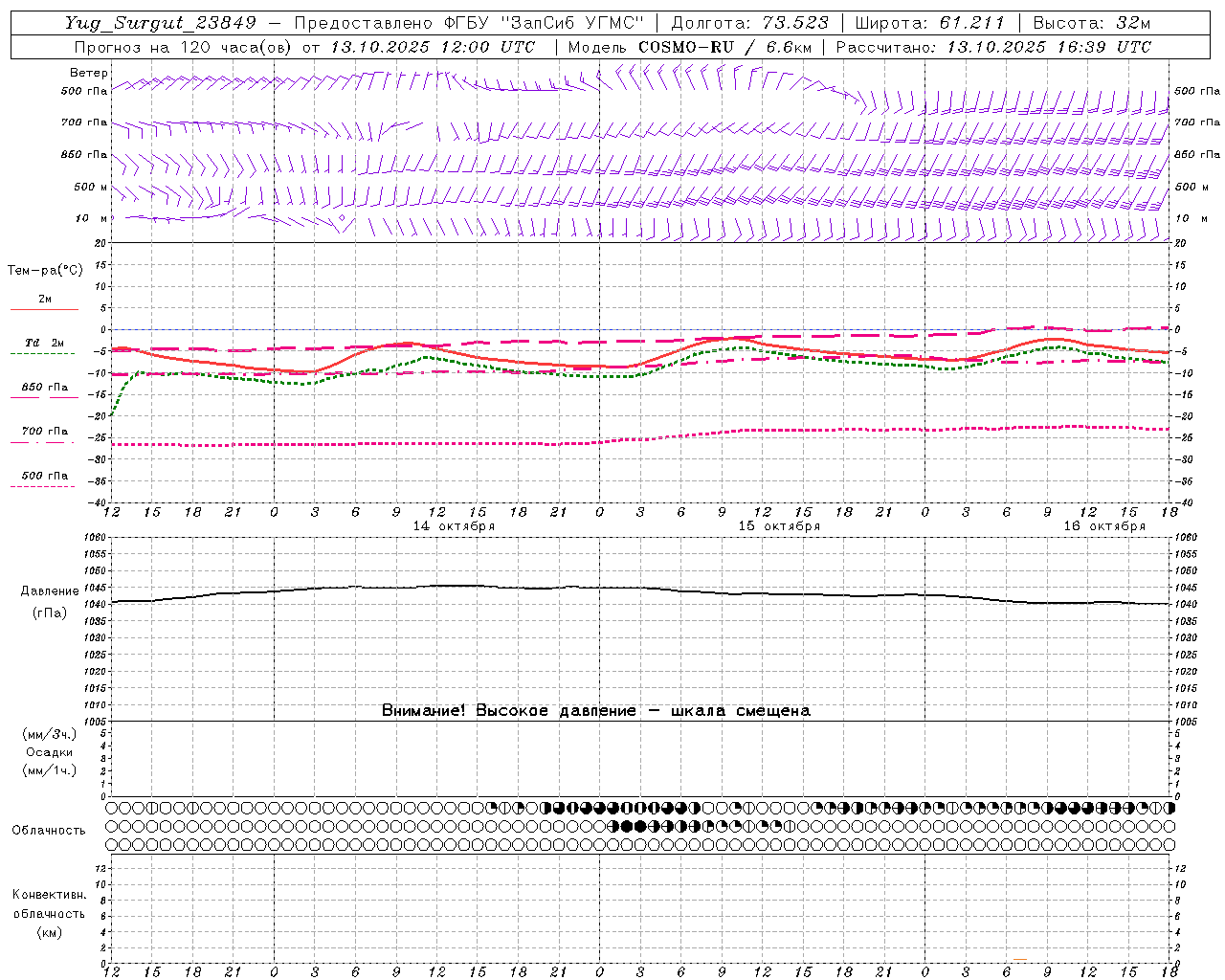
Task: Click the (км) unit label
Action: [x=49, y=932]
